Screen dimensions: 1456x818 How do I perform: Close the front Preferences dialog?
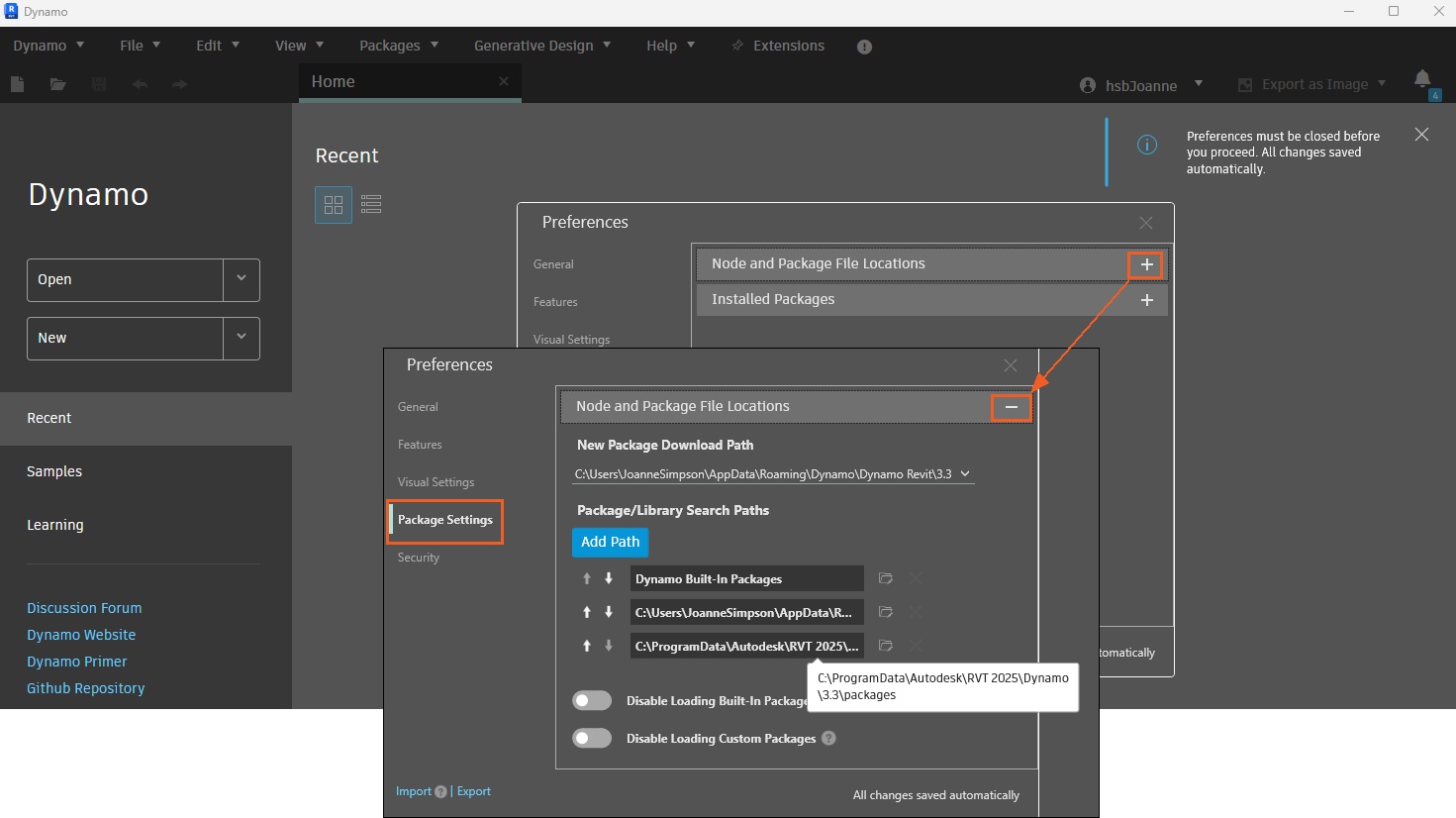point(1010,365)
